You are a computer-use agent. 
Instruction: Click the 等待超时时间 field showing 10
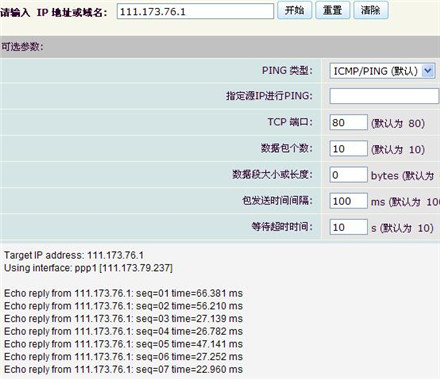pos(348,227)
